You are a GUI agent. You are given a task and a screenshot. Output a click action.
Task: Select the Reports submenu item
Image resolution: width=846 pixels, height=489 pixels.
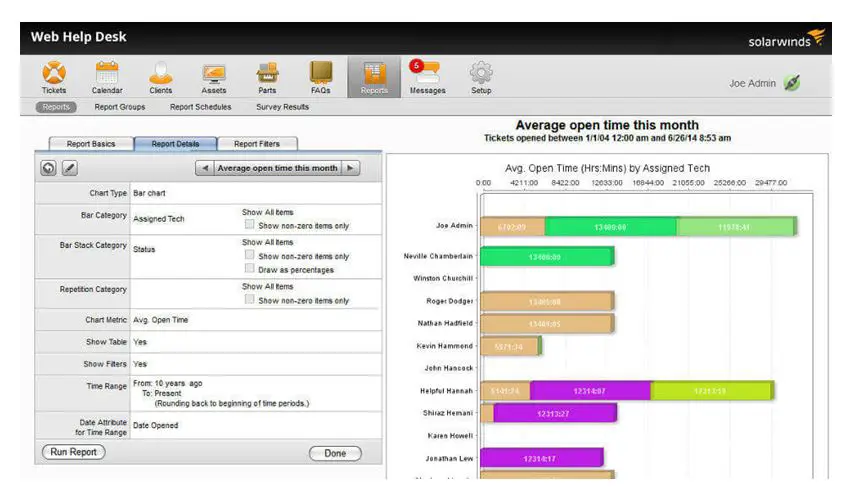click(x=56, y=107)
